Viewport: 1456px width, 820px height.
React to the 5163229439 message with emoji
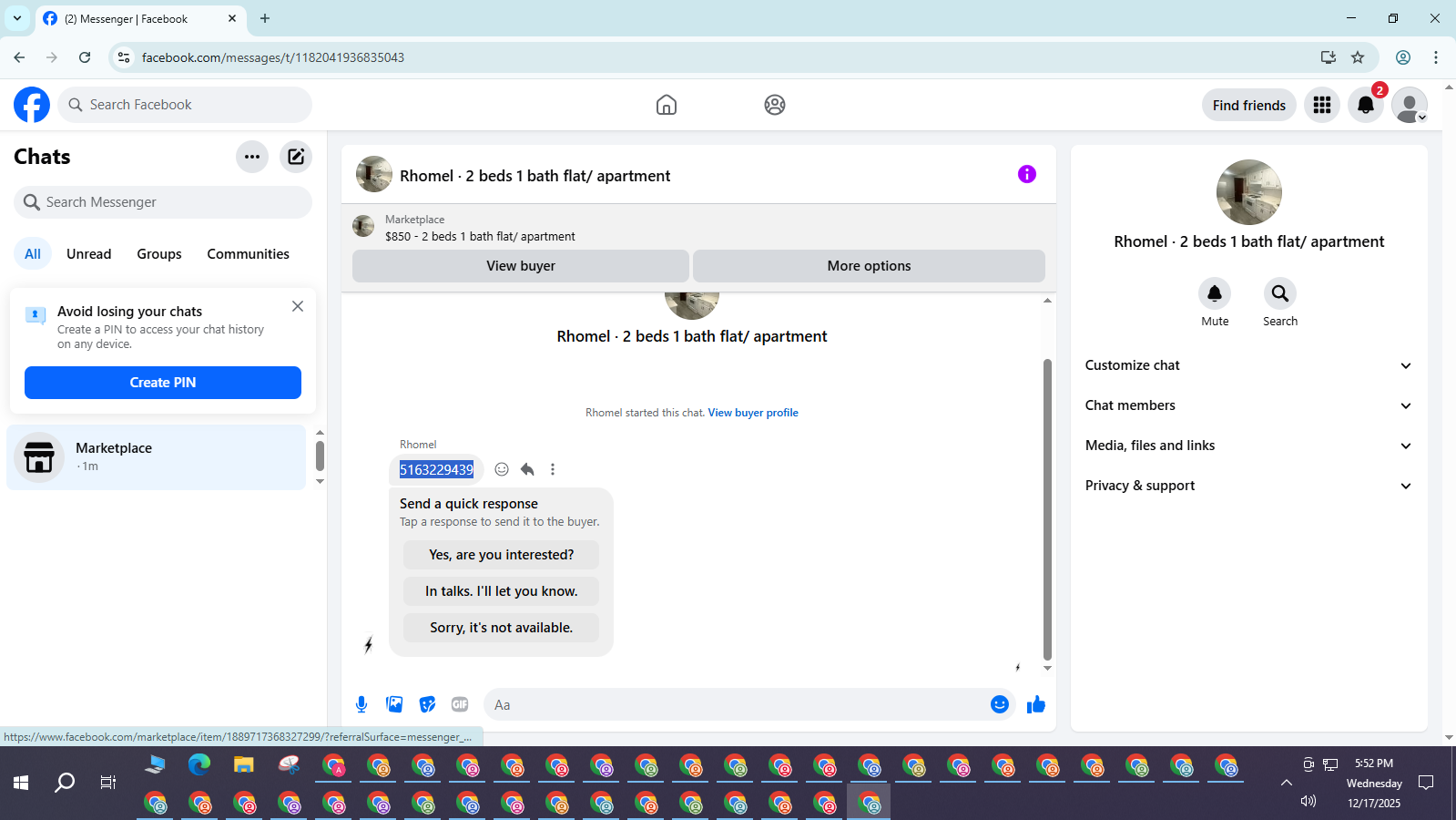(502, 469)
